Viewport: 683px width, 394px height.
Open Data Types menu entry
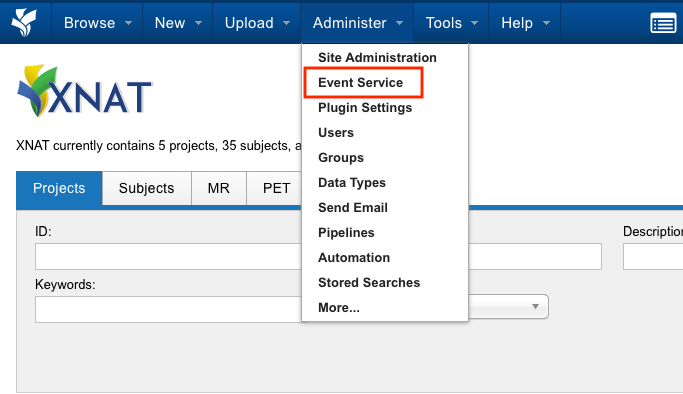[352, 182]
